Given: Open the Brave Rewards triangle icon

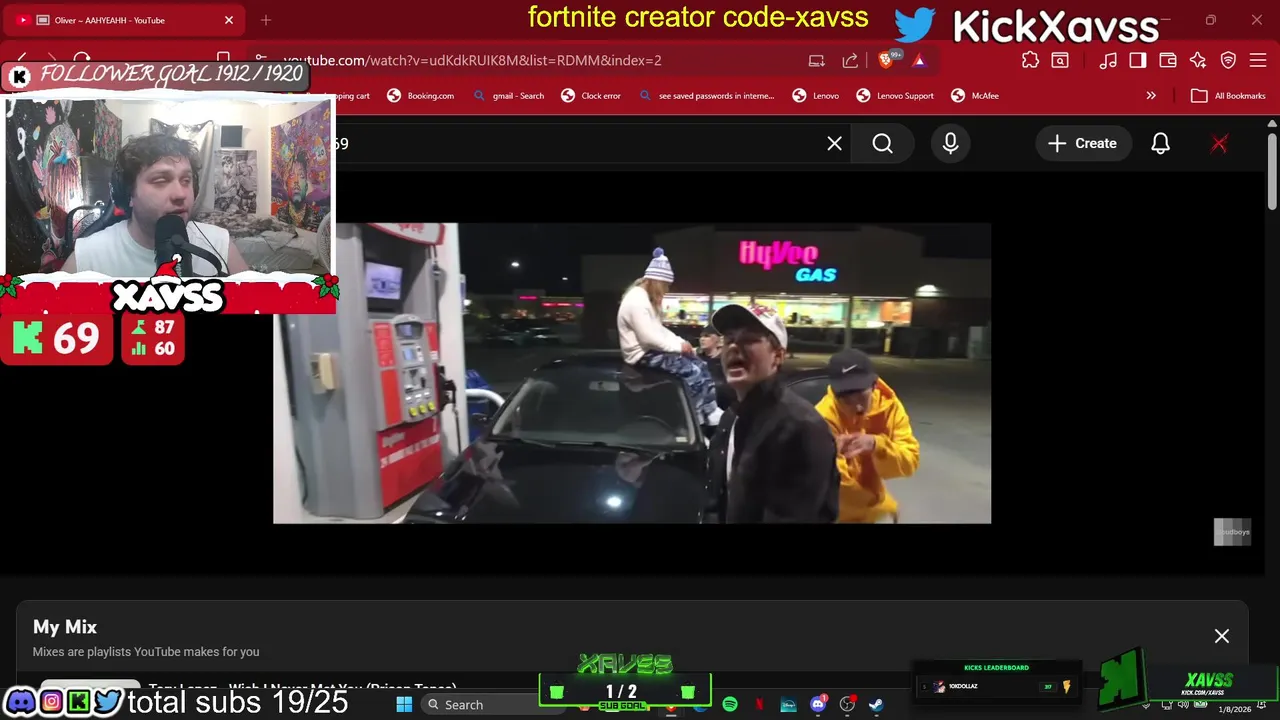Looking at the screenshot, I should pos(919,60).
